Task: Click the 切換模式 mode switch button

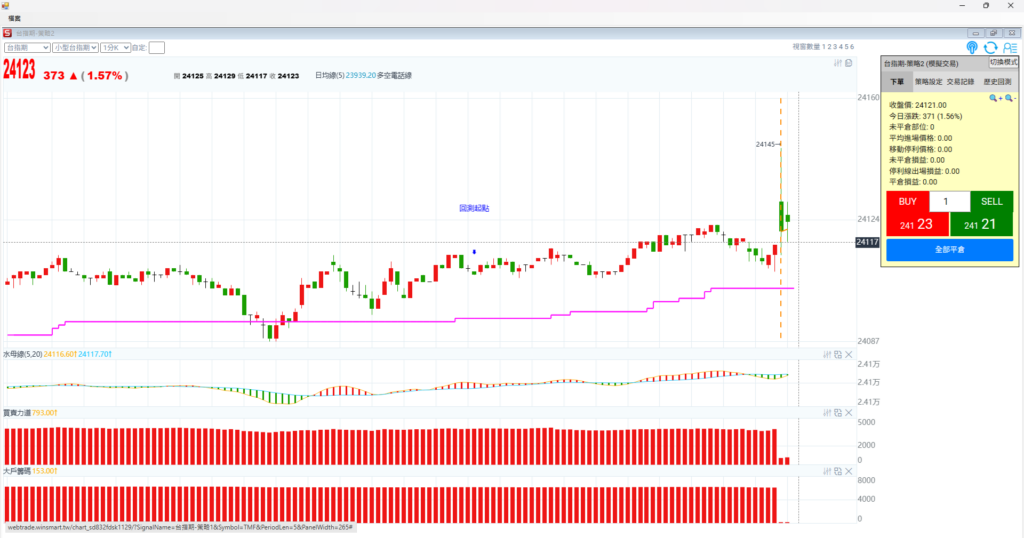Action: [1002, 62]
